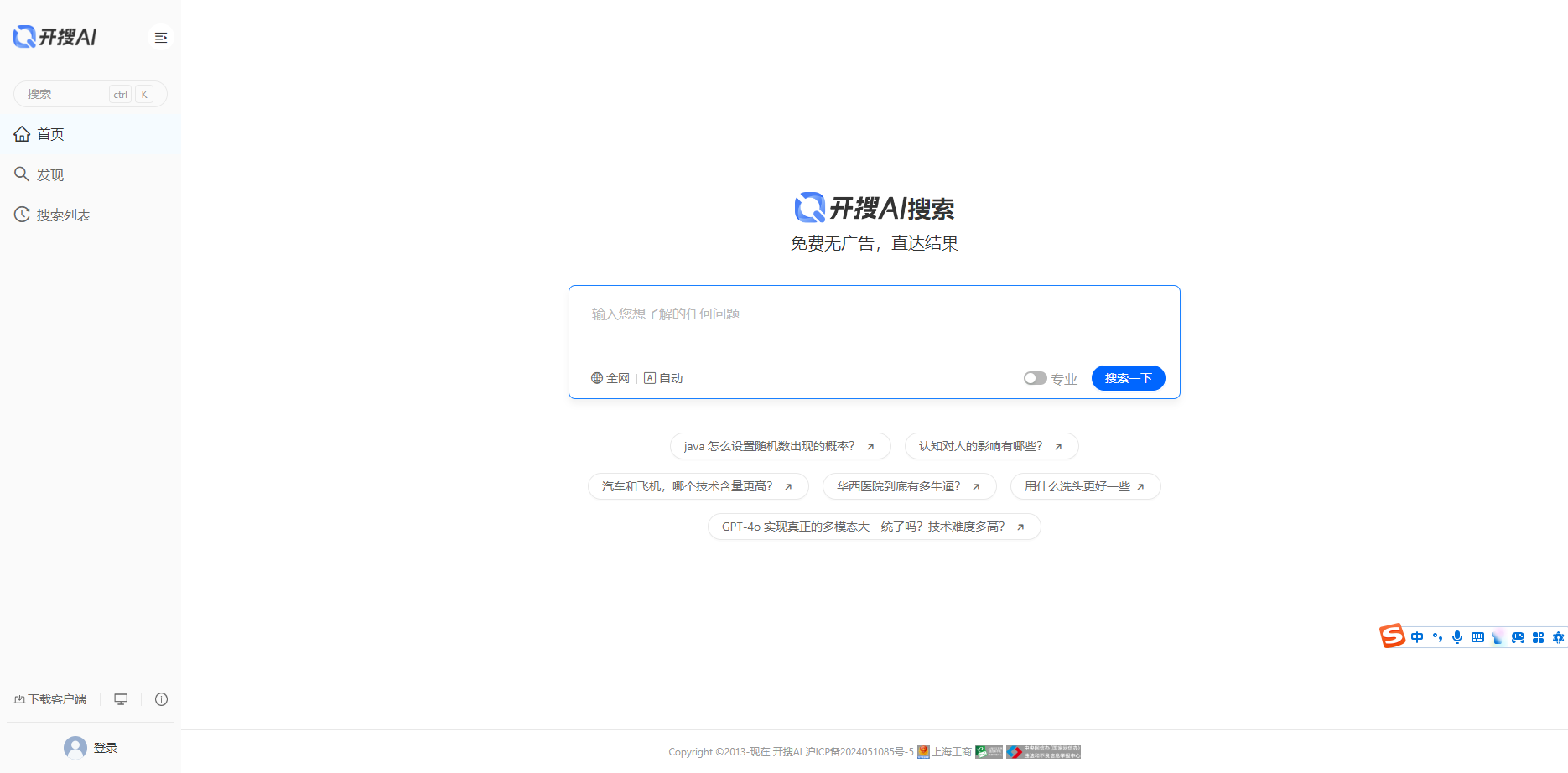Click the rightmost star-shaped icon in IME bar
Image resolution: width=1568 pixels, height=773 pixels.
[x=1558, y=637]
